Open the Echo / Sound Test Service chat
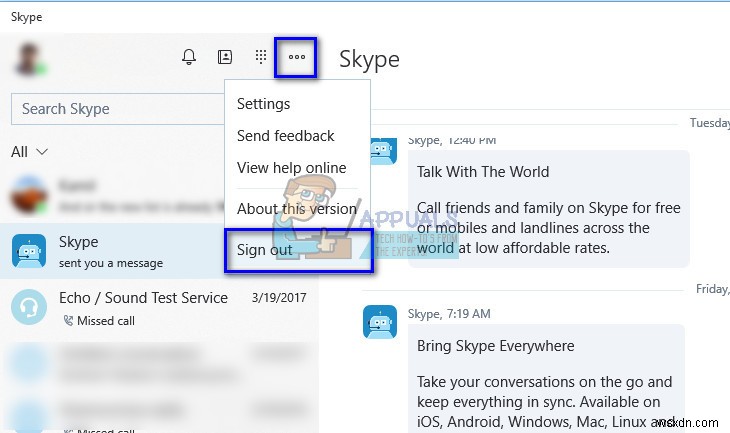 159,307
